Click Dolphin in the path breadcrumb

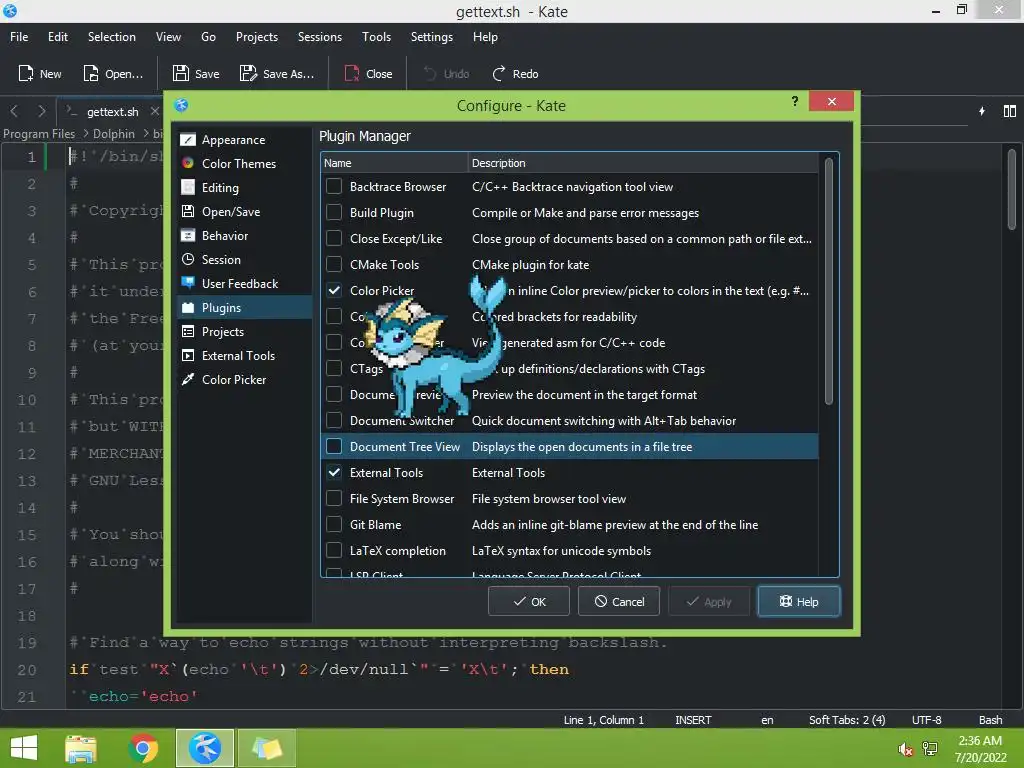pyautogui.click(x=114, y=133)
